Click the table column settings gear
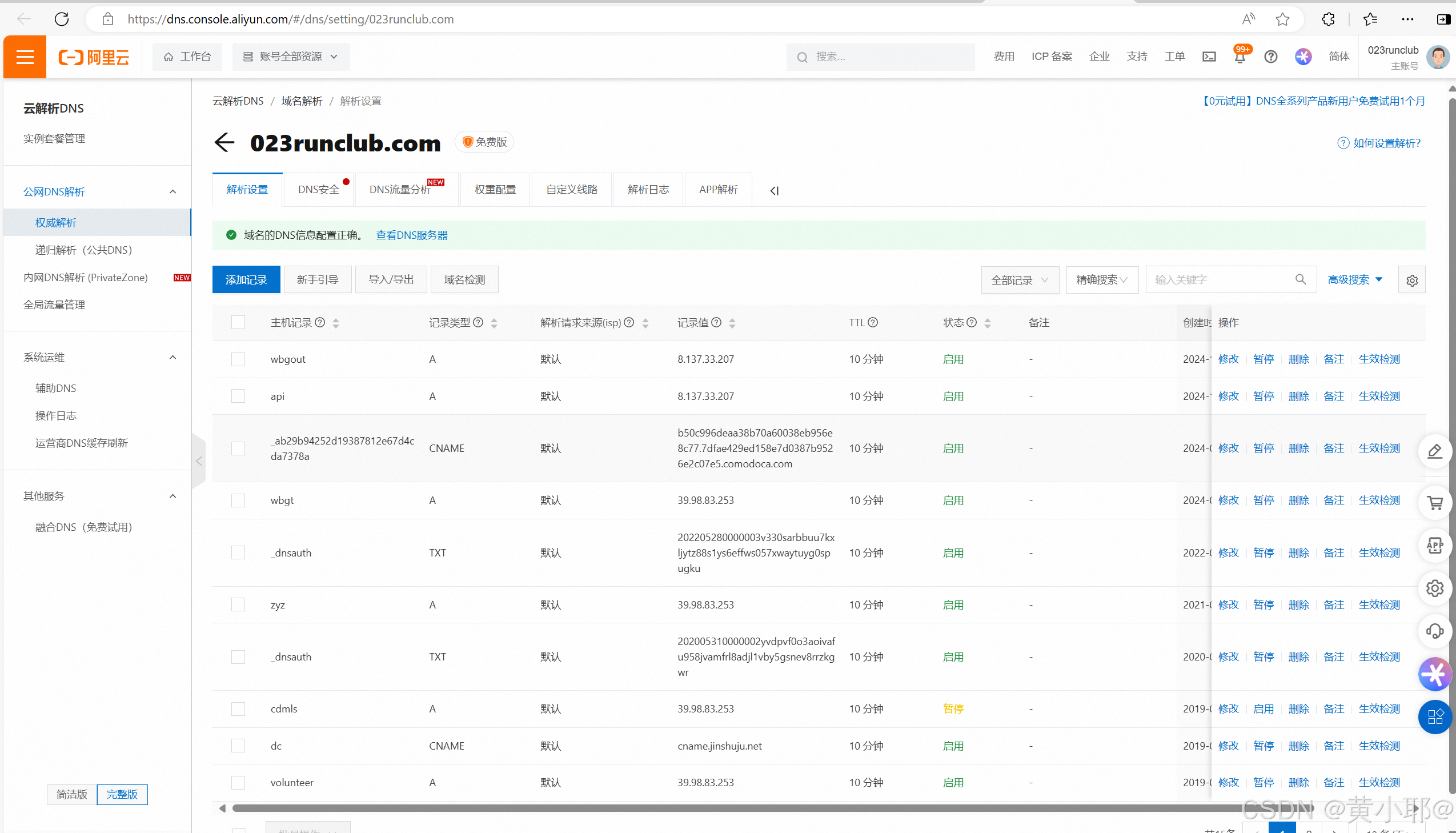Screen dimensions: 1456x833 1411,281
